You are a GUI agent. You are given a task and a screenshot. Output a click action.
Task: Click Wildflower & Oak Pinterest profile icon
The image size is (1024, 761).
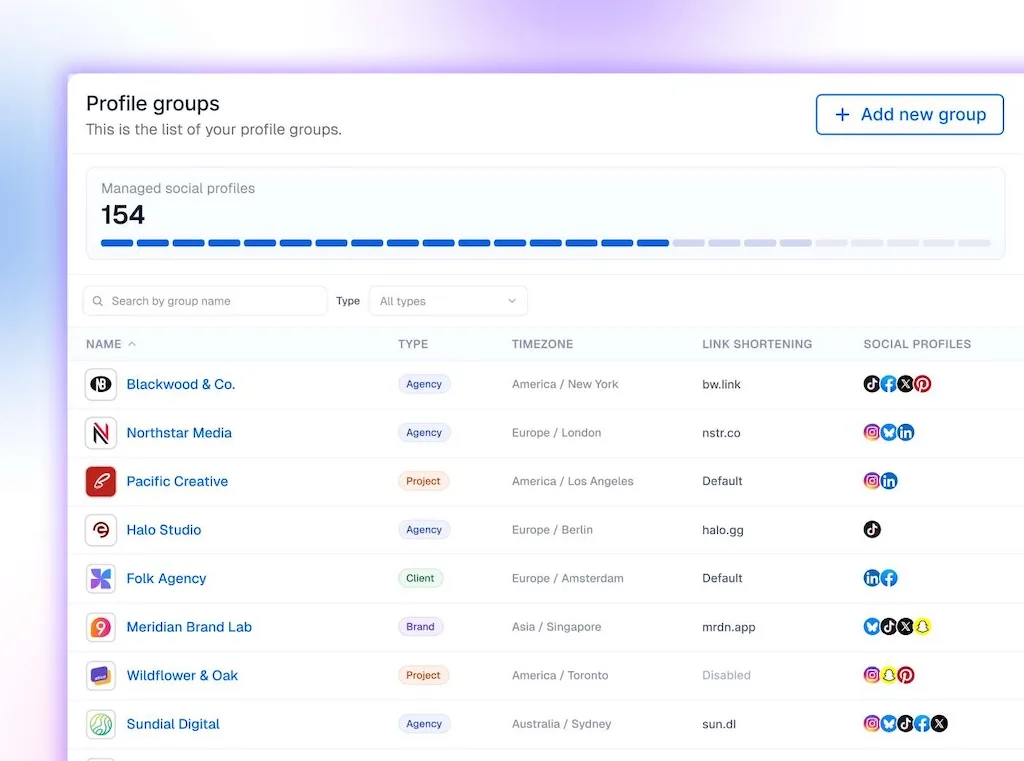(906, 675)
